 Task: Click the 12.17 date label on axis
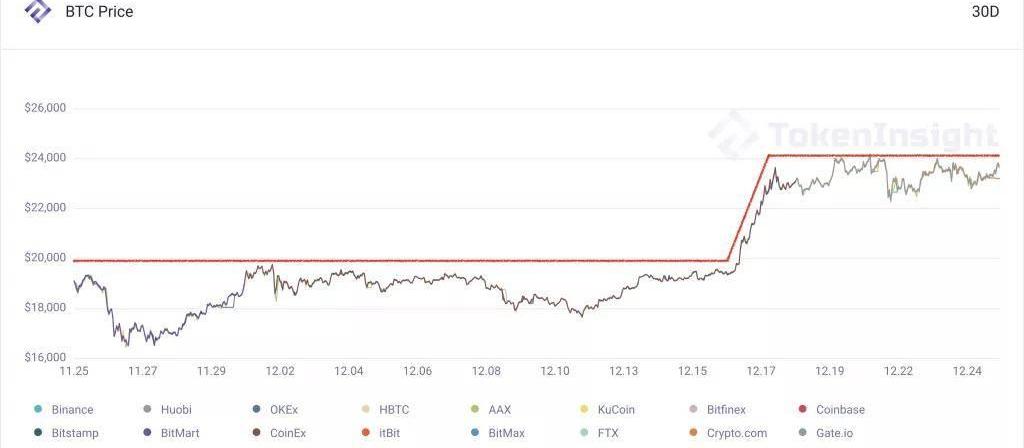coord(761,371)
